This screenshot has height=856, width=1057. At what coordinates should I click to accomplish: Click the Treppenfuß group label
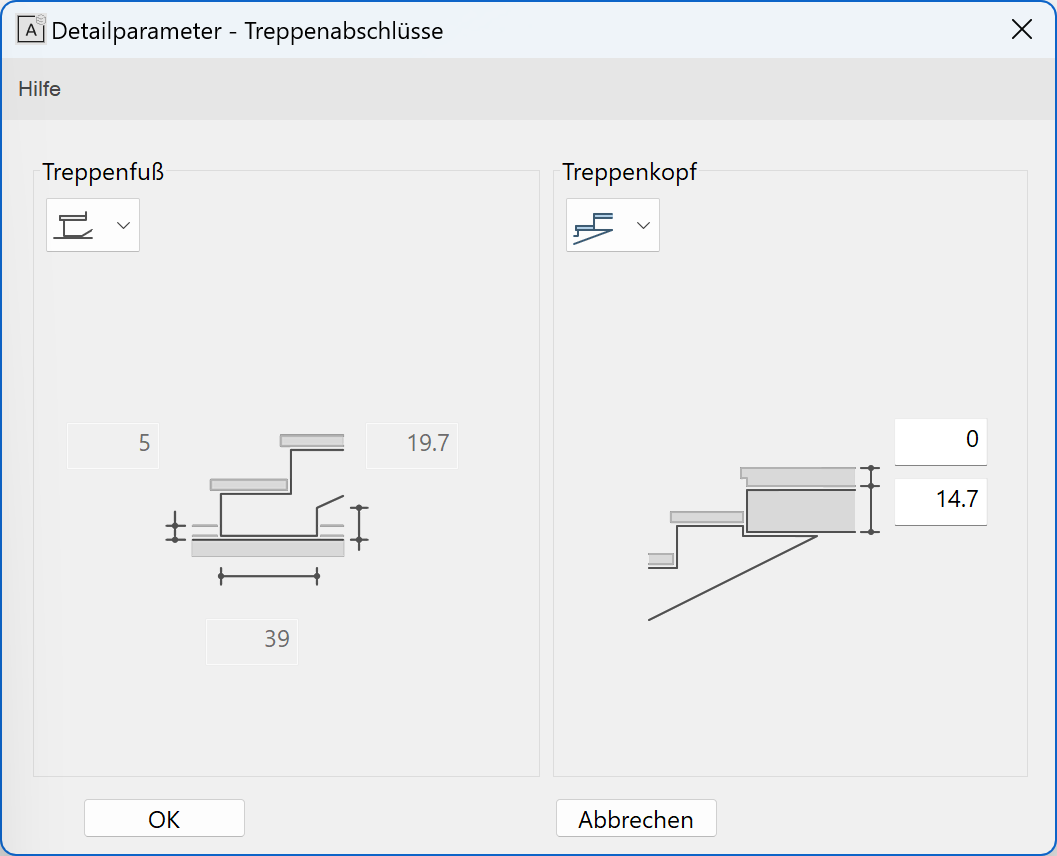[103, 172]
